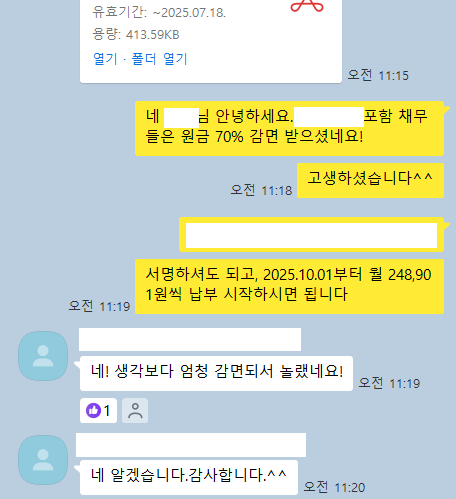
Task: Open the reacted-users person icon button
Action: (135, 410)
